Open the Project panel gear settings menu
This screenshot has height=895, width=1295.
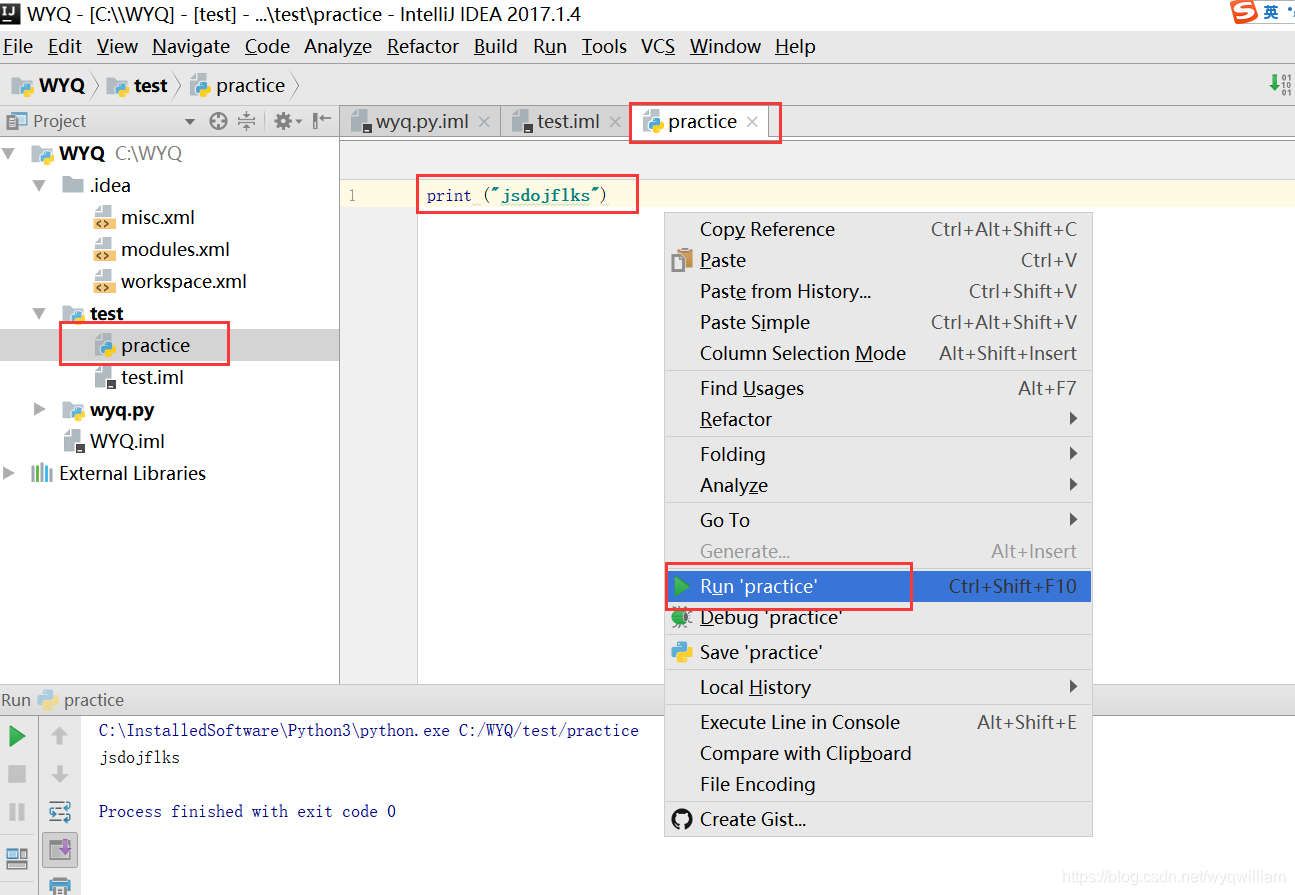tap(287, 121)
